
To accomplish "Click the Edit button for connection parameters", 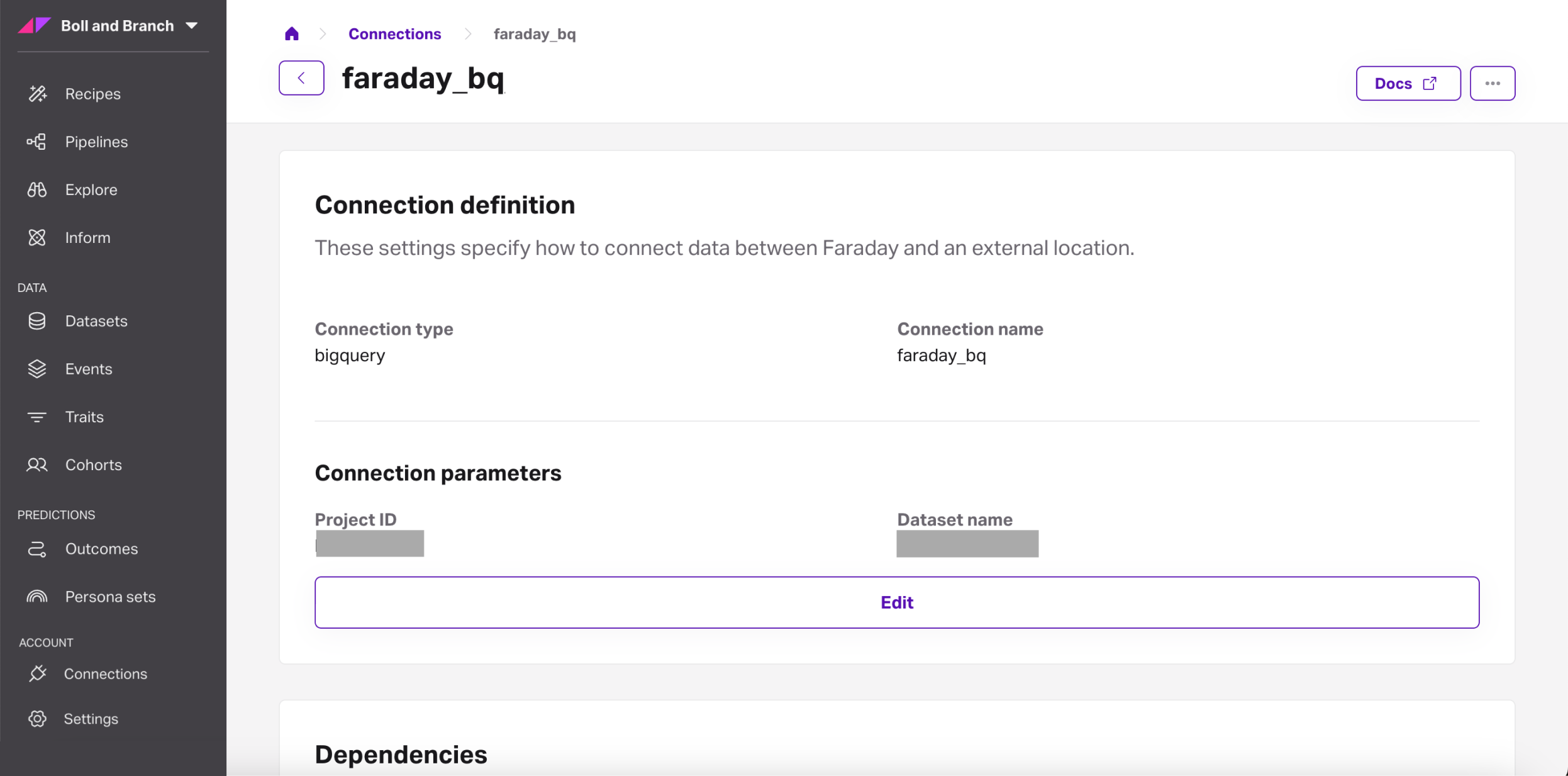I will [x=896, y=602].
